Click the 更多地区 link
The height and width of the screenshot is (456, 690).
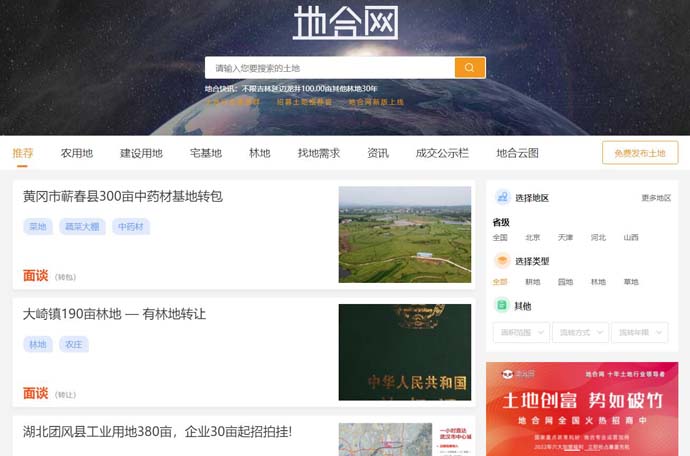point(656,198)
